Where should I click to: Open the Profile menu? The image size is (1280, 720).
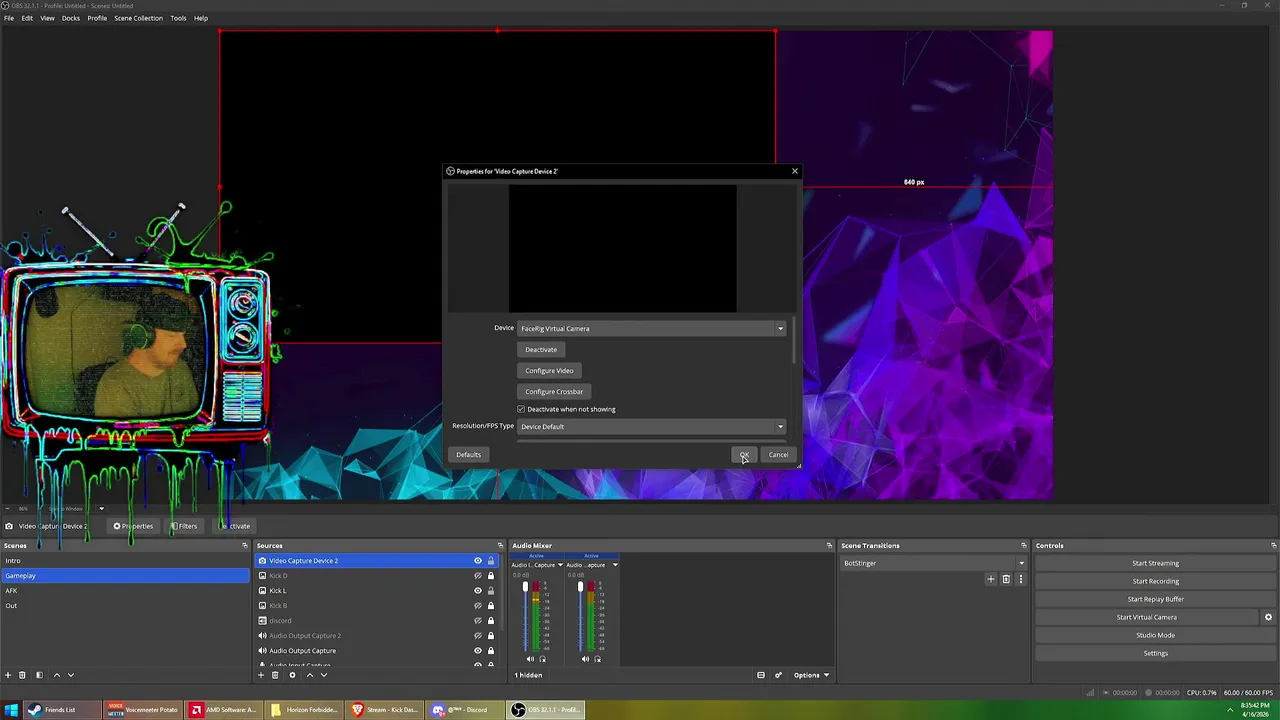97,18
